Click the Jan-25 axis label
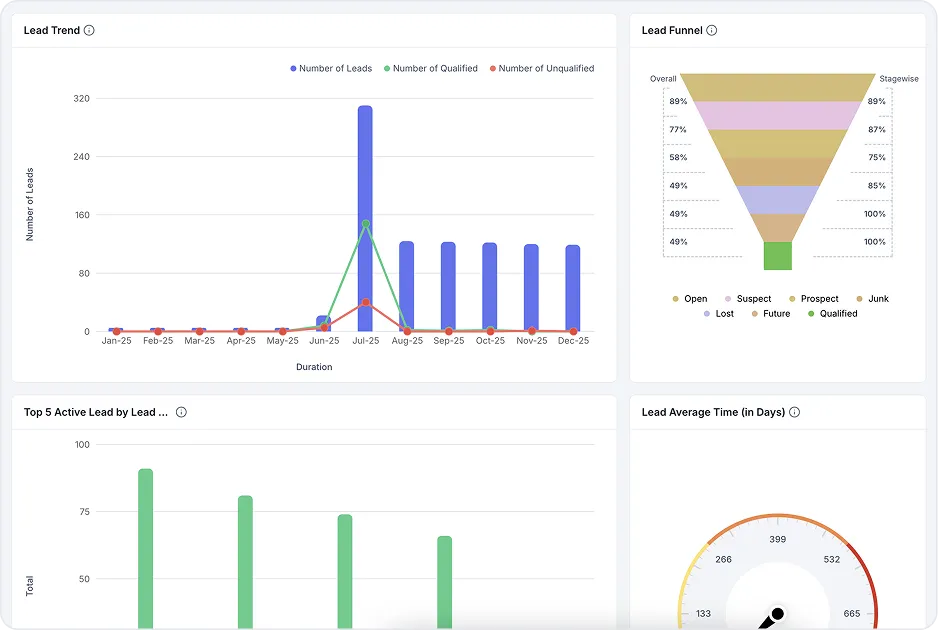 click(116, 340)
